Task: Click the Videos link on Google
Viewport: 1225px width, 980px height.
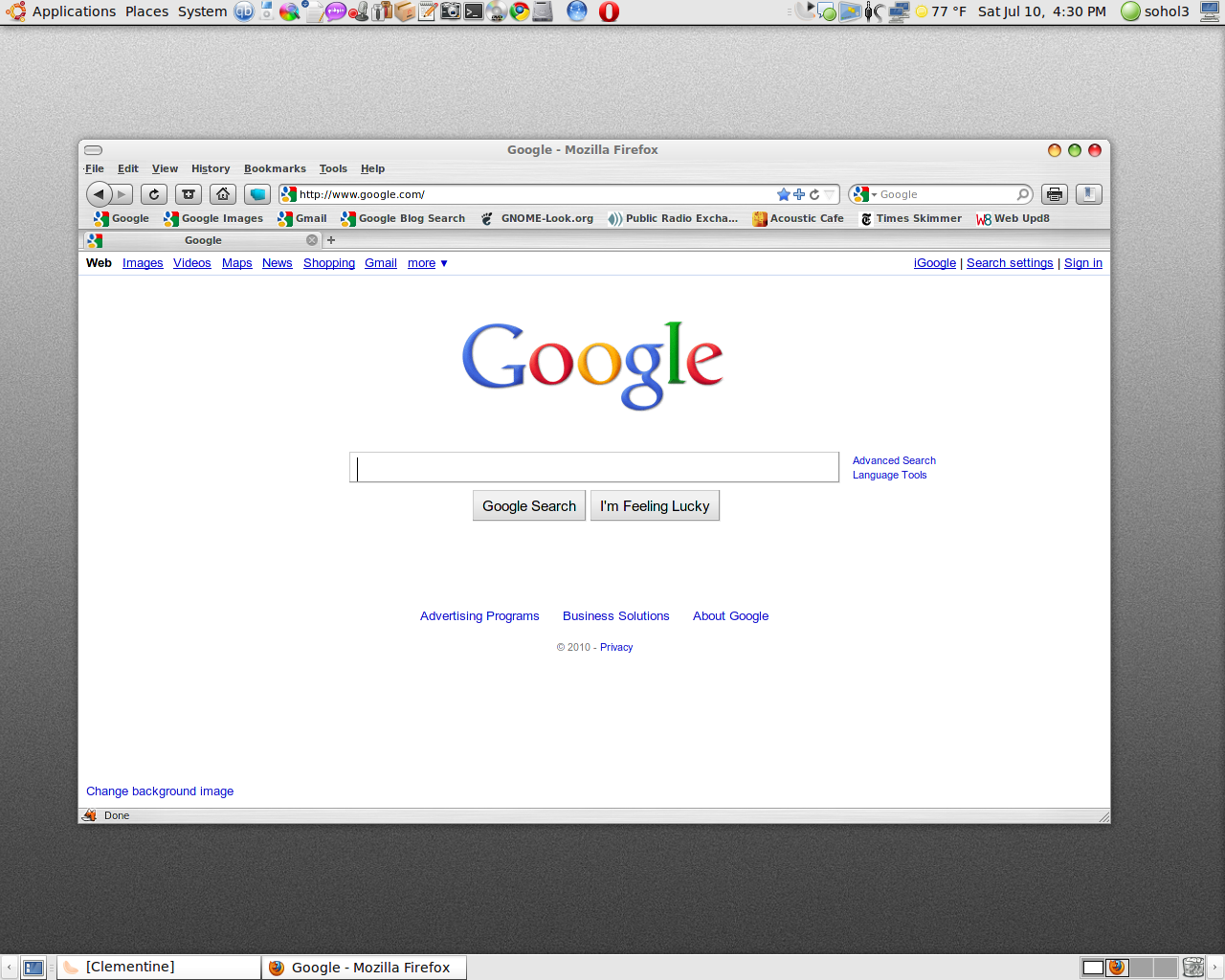Action: click(x=192, y=263)
